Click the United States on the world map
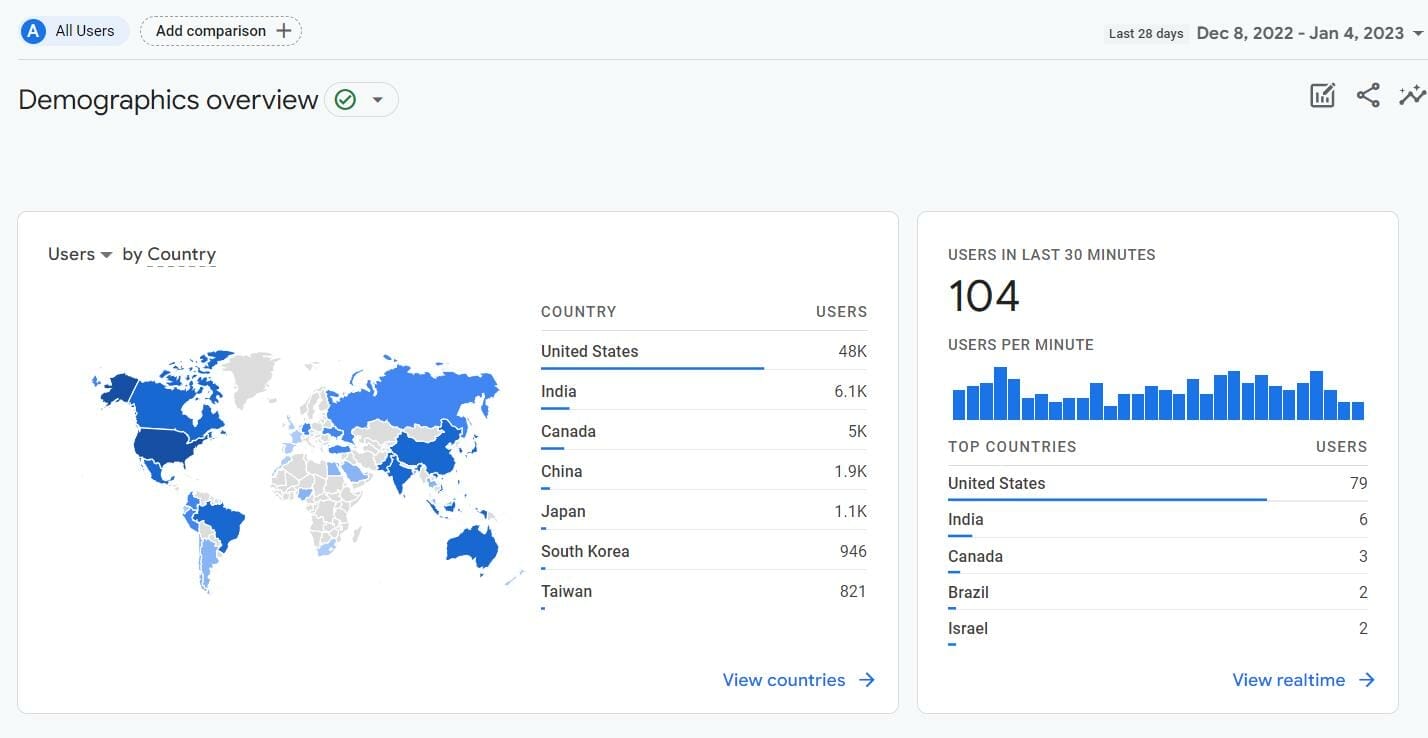This screenshot has width=1428, height=738. click(167, 445)
